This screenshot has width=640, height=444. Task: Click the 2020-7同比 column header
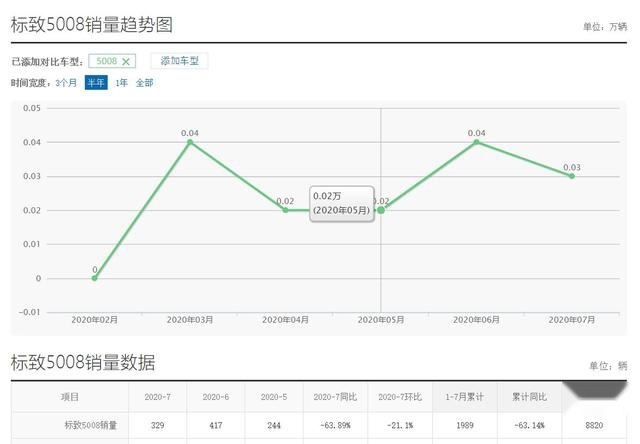(335, 397)
